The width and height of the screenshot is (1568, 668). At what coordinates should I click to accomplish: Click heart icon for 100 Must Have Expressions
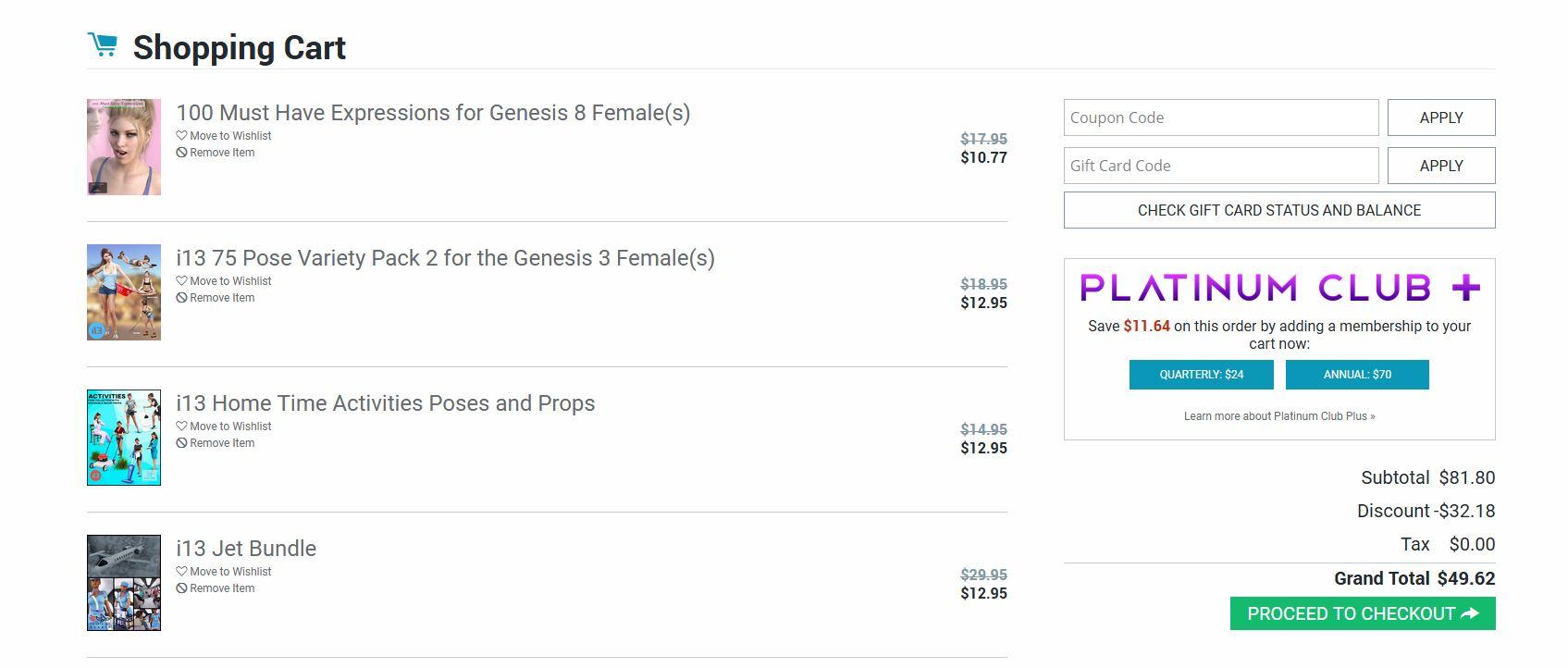click(x=181, y=136)
